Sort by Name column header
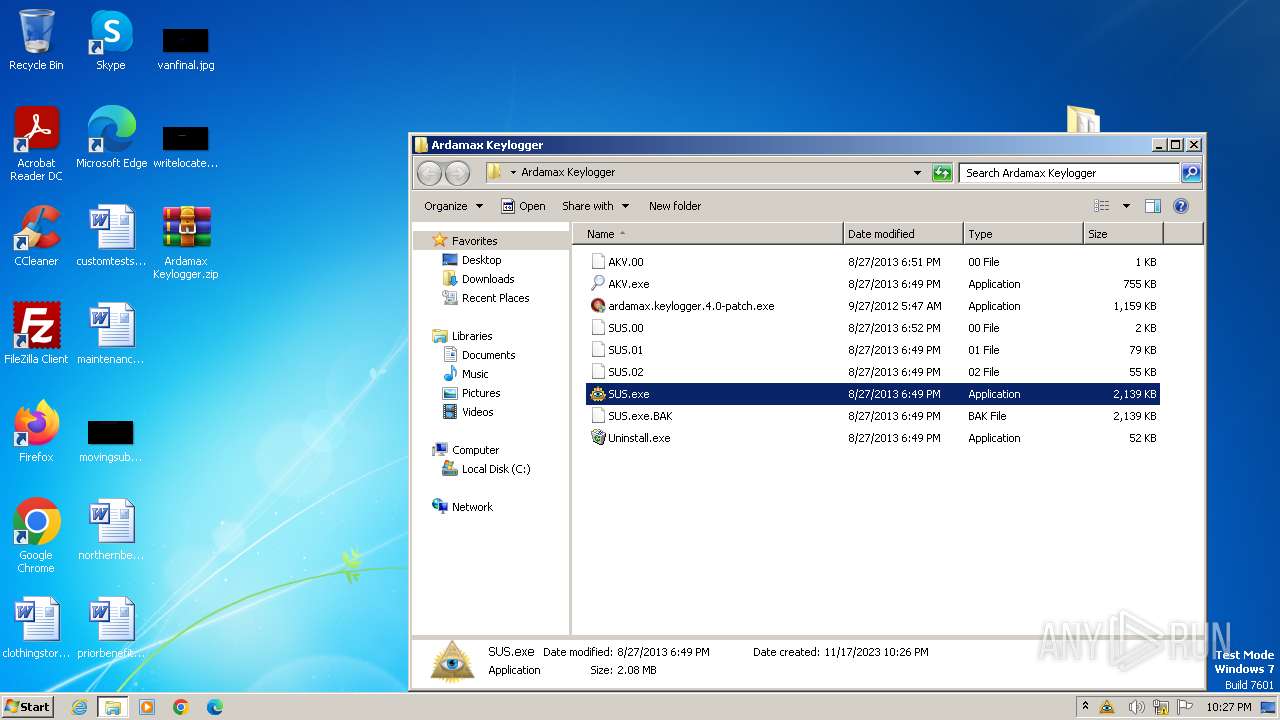 pyautogui.click(x=708, y=234)
